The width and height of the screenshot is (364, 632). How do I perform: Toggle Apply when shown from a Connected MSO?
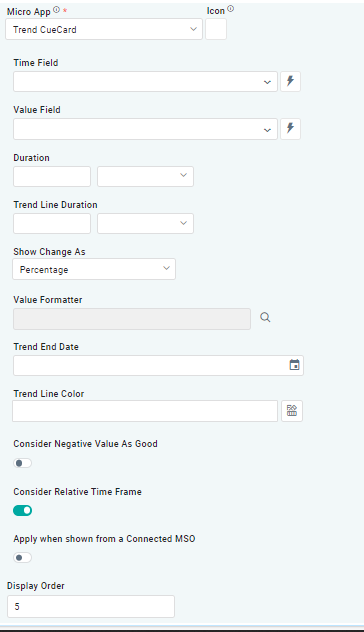[x=23, y=558]
